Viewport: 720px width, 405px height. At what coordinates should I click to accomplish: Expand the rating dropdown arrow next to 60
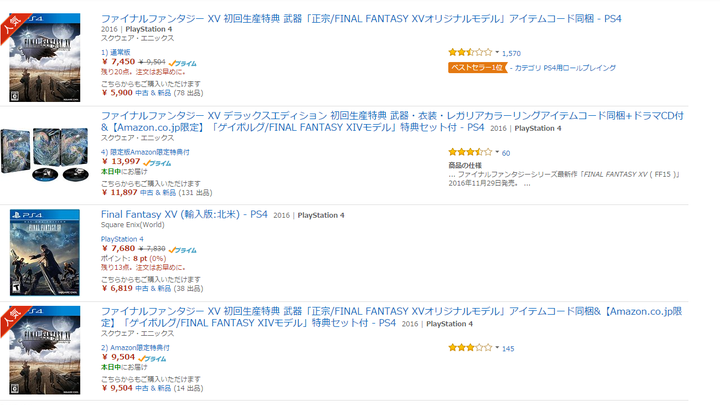[497, 152]
